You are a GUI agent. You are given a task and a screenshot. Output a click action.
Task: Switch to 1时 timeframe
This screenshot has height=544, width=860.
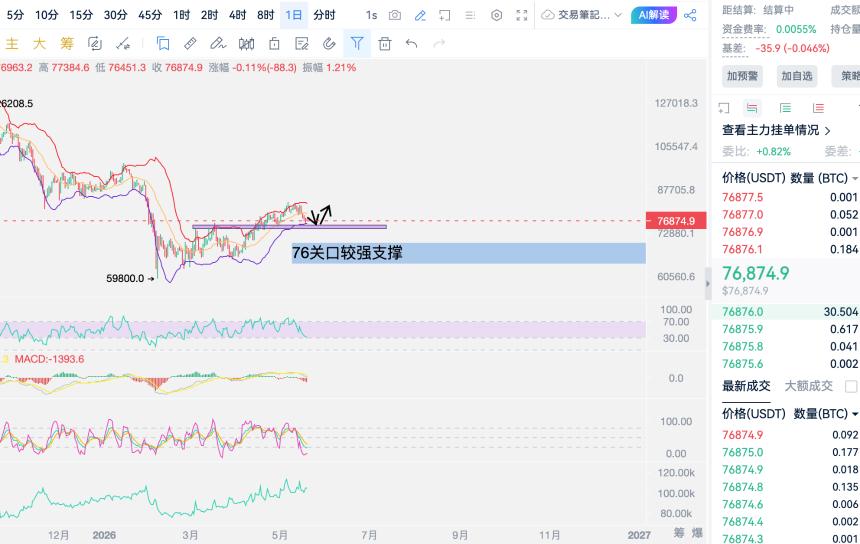pyautogui.click(x=182, y=15)
